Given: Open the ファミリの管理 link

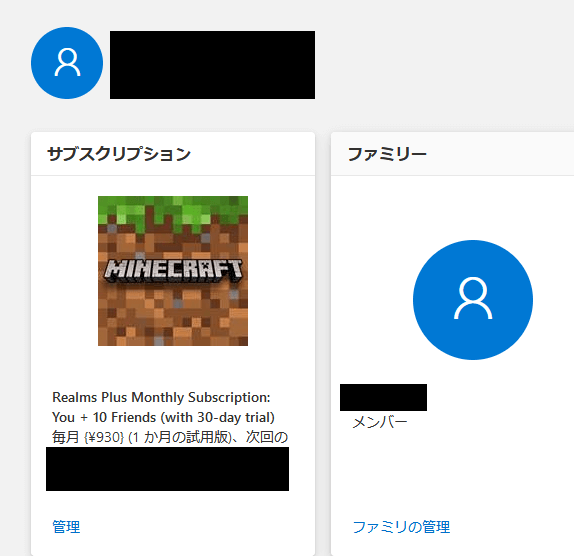Looking at the screenshot, I should pos(401,527).
